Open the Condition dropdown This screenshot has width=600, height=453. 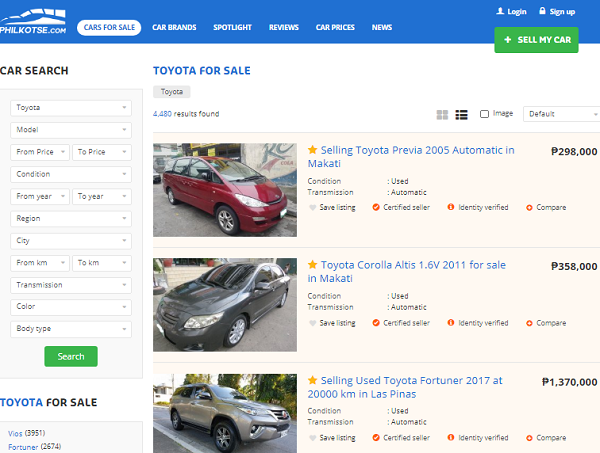pos(71,174)
